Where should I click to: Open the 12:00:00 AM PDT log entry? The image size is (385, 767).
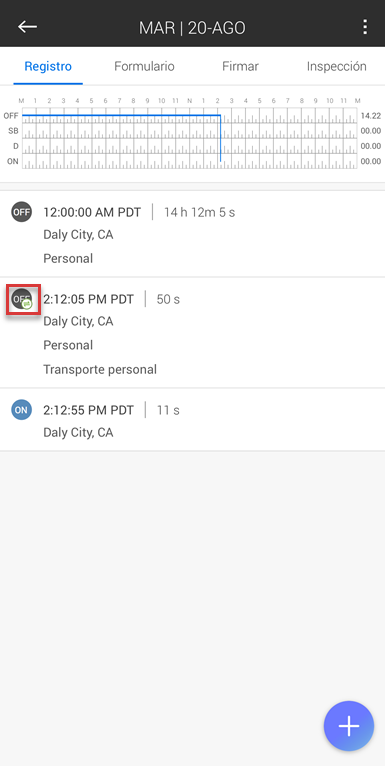click(x=192, y=234)
